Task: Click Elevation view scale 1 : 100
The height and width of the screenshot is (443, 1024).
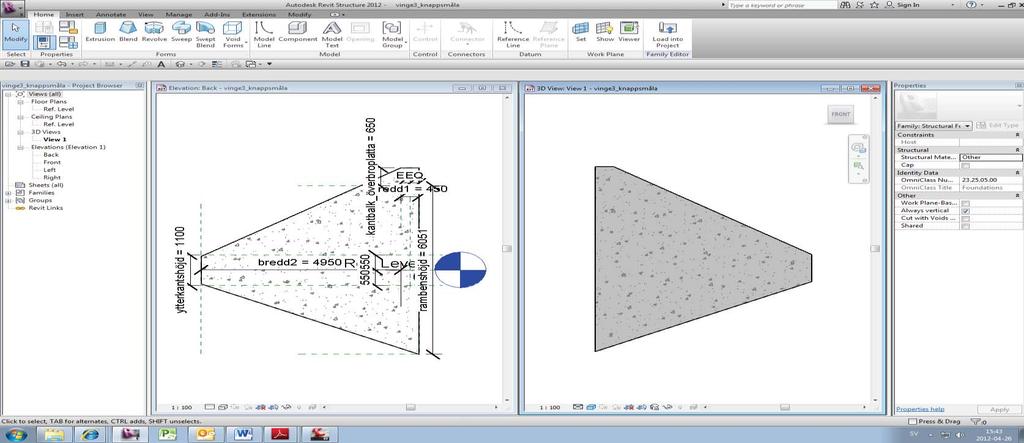Action: pyautogui.click(x=182, y=407)
